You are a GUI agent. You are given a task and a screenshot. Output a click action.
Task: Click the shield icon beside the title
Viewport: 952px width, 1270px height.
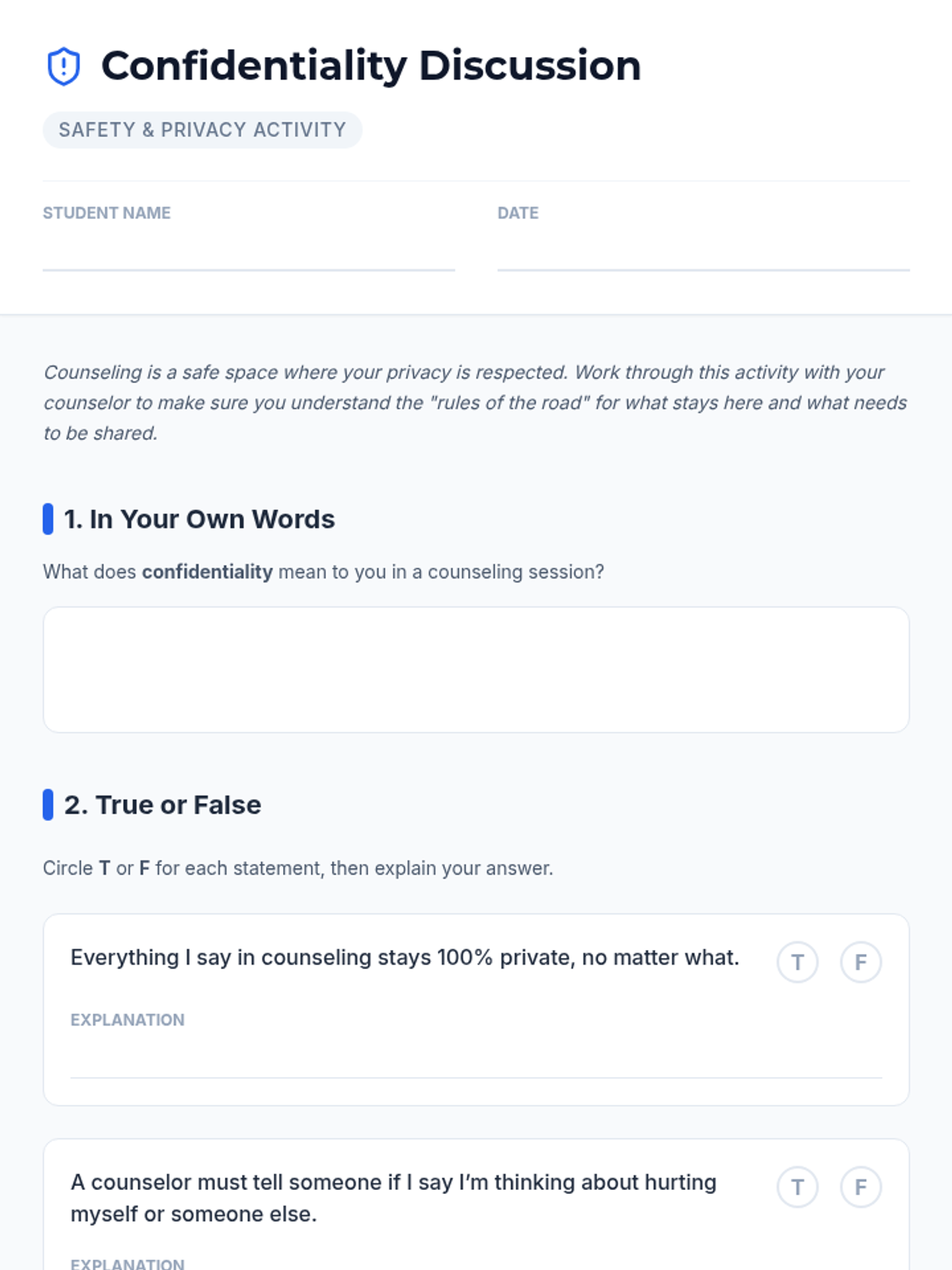click(63, 66)
